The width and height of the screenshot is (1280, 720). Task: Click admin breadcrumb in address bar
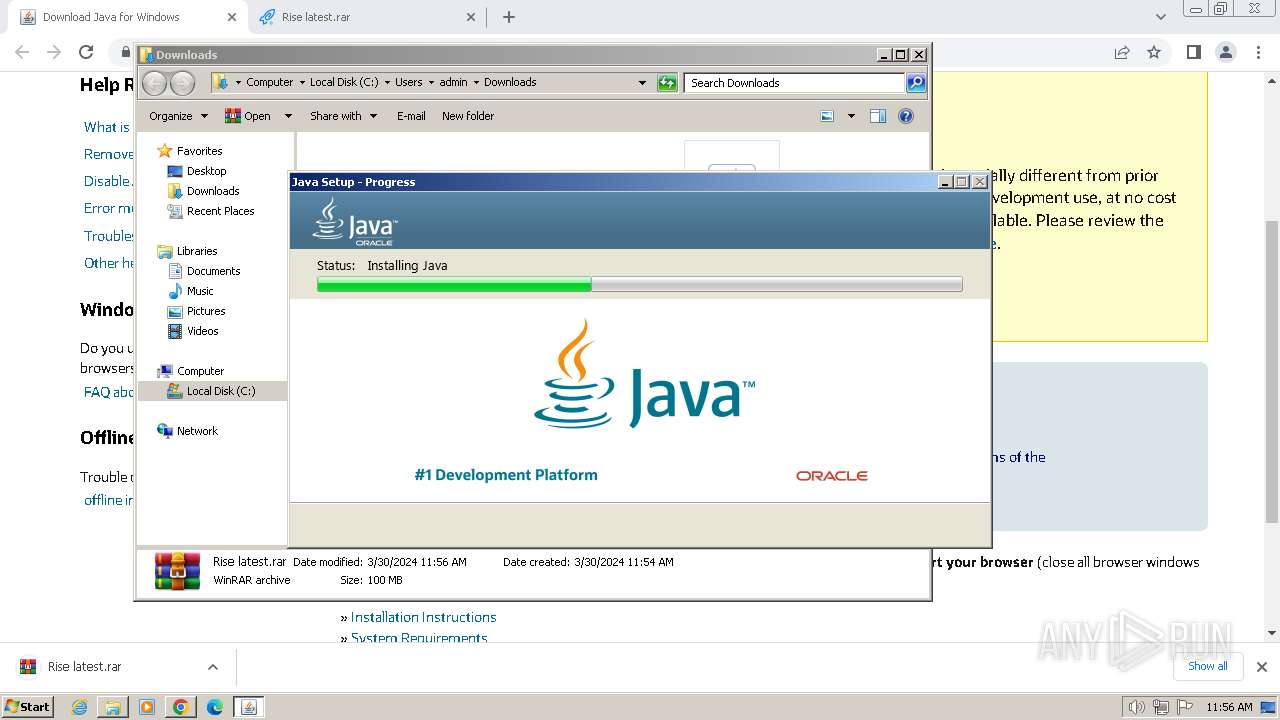[453, 83]
